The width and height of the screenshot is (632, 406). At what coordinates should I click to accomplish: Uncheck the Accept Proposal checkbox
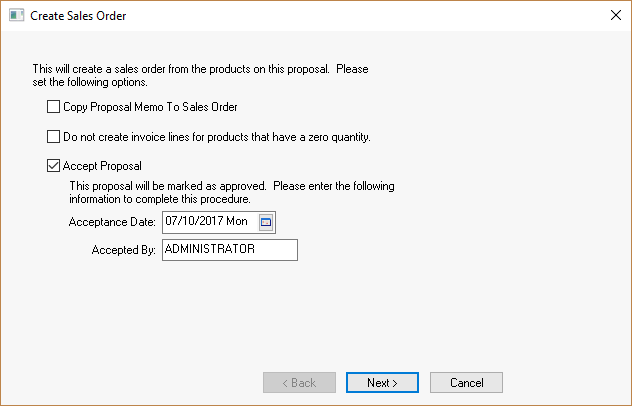pos(54,166)
